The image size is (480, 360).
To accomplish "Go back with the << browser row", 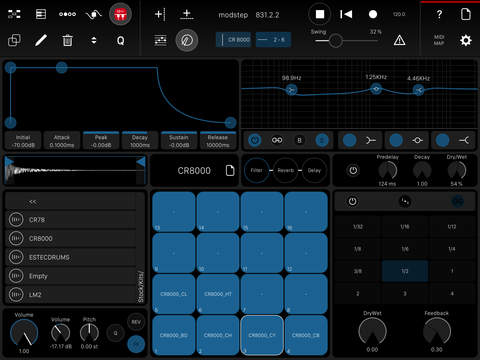I will point(70,202).
